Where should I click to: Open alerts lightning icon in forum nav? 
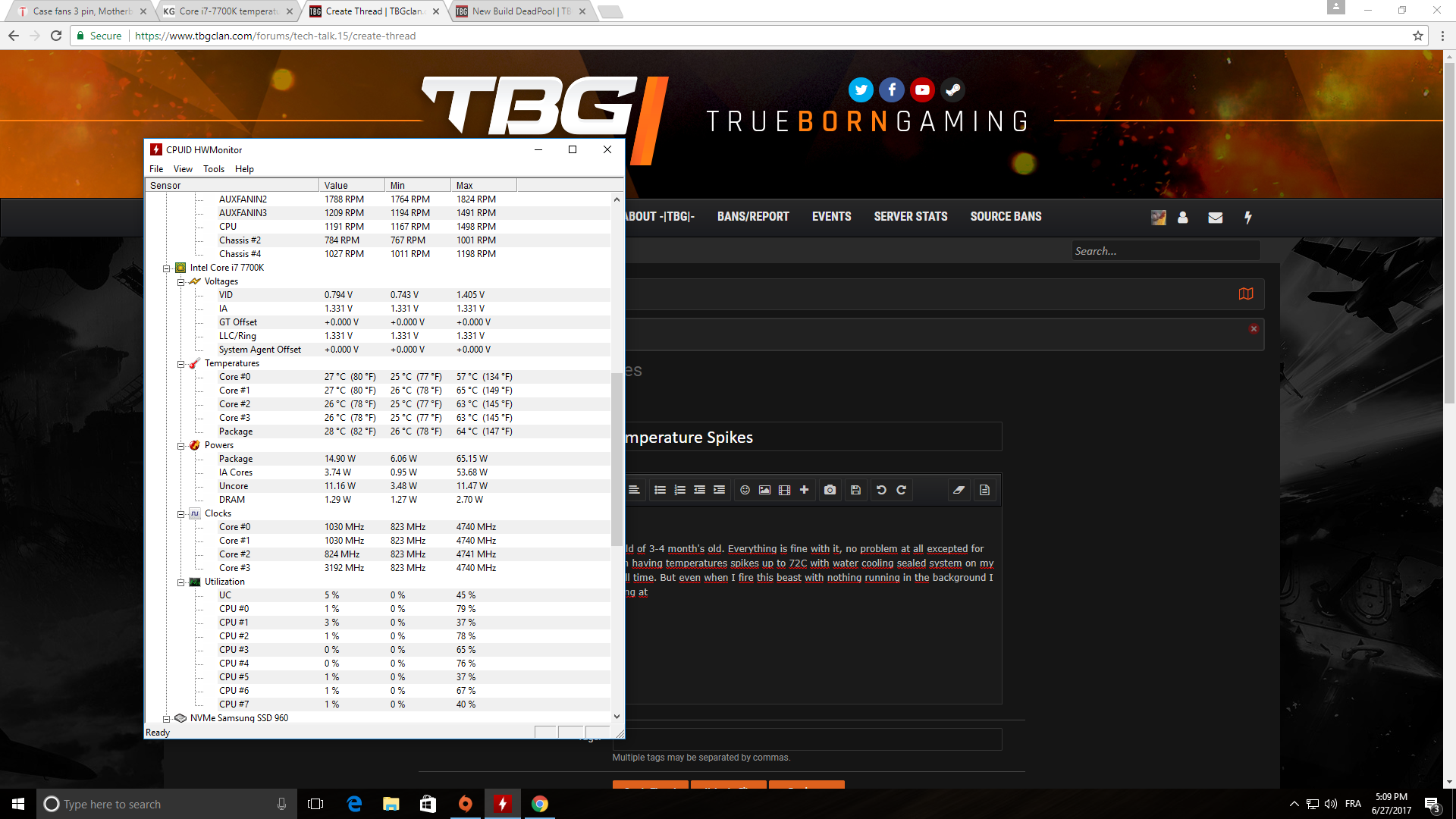(1248, 218)
